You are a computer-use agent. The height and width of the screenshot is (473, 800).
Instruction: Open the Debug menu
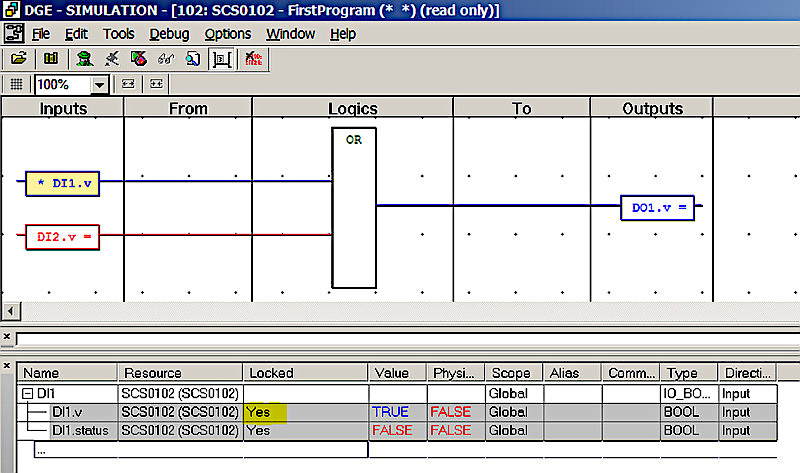[169, 34]
